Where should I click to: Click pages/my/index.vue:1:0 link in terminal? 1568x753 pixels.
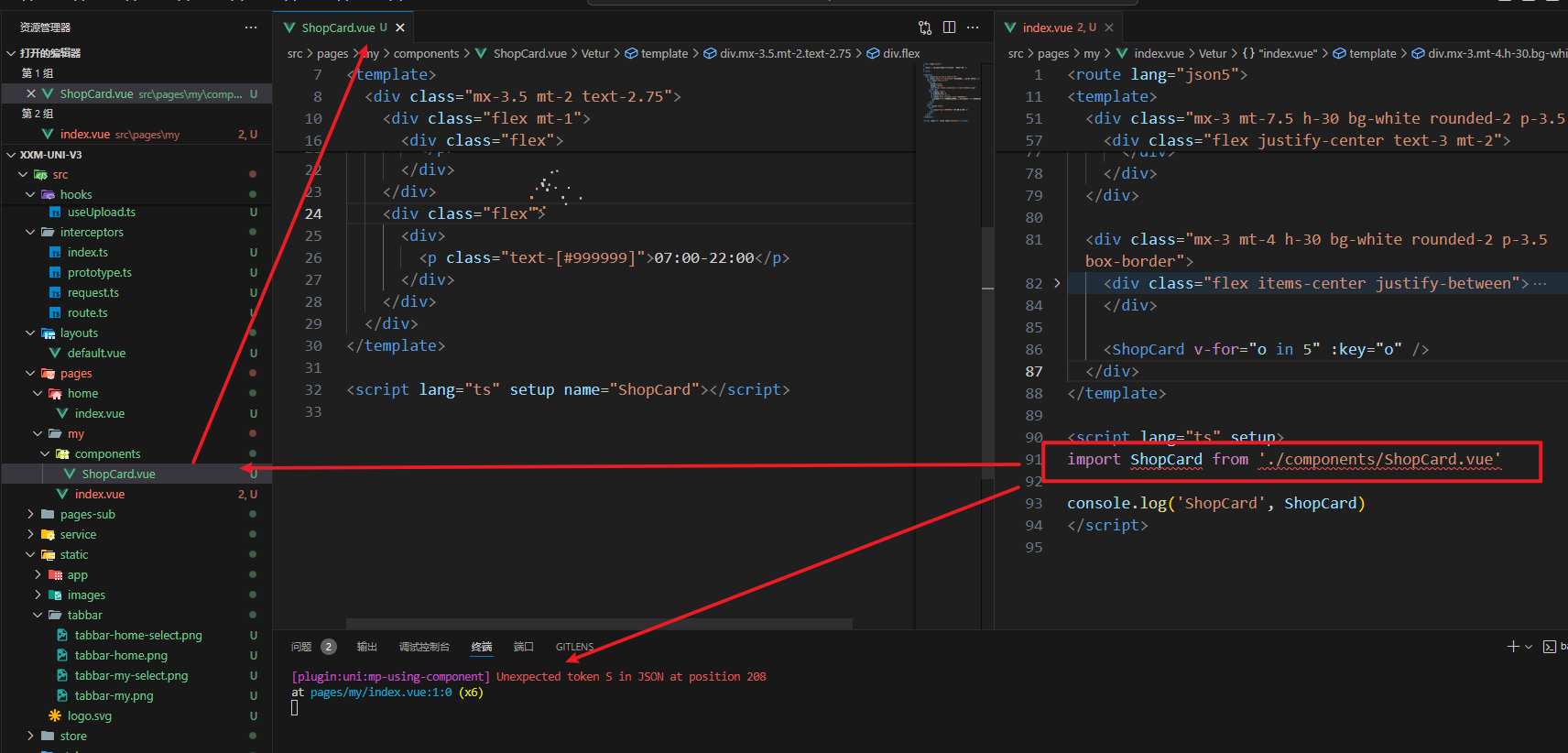(381, 693)
